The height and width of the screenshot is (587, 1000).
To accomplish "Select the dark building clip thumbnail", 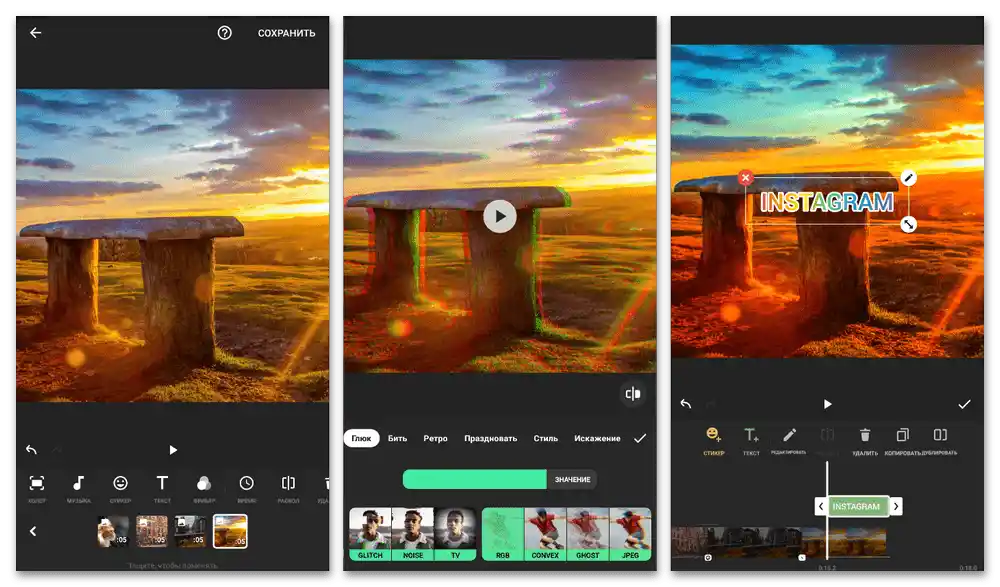I will [190, 531].
